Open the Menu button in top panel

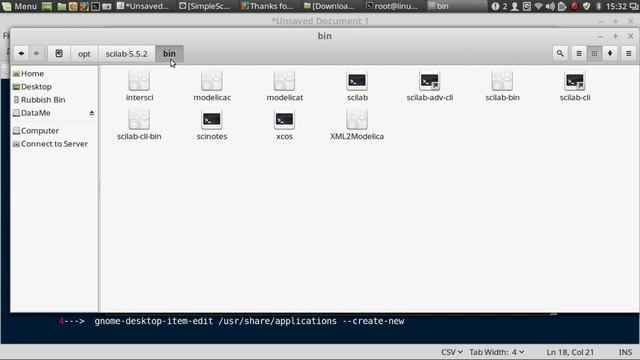click(20, 6)
